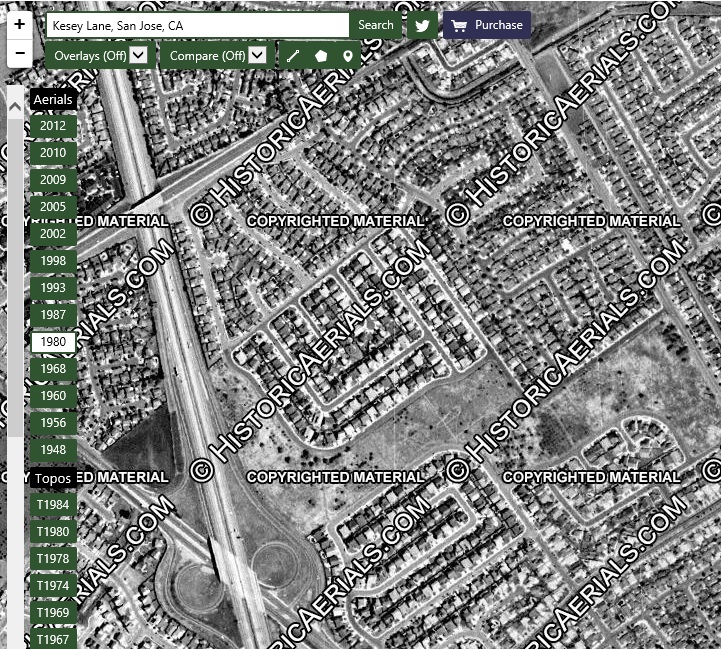This screenshot has width=721, height=649.
Task: Select the T1984 topo map
Action: pos(53,505)
